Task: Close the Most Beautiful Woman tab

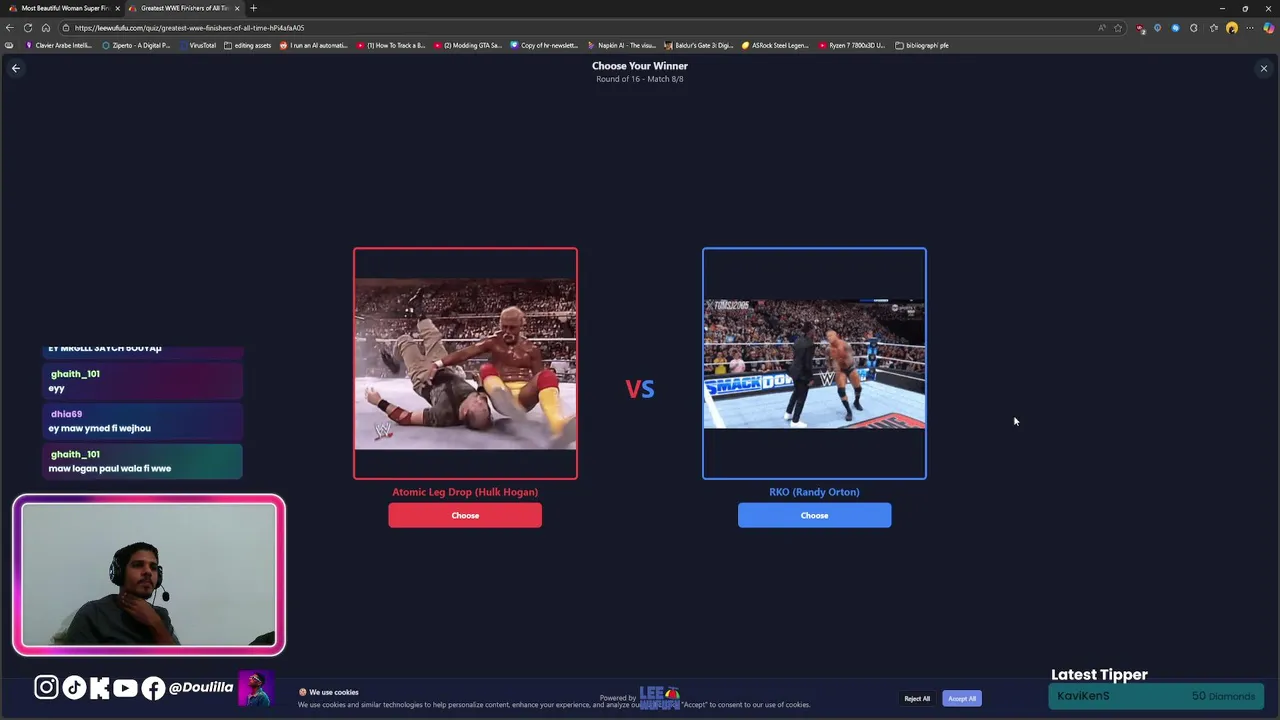Action: (117, 8)
